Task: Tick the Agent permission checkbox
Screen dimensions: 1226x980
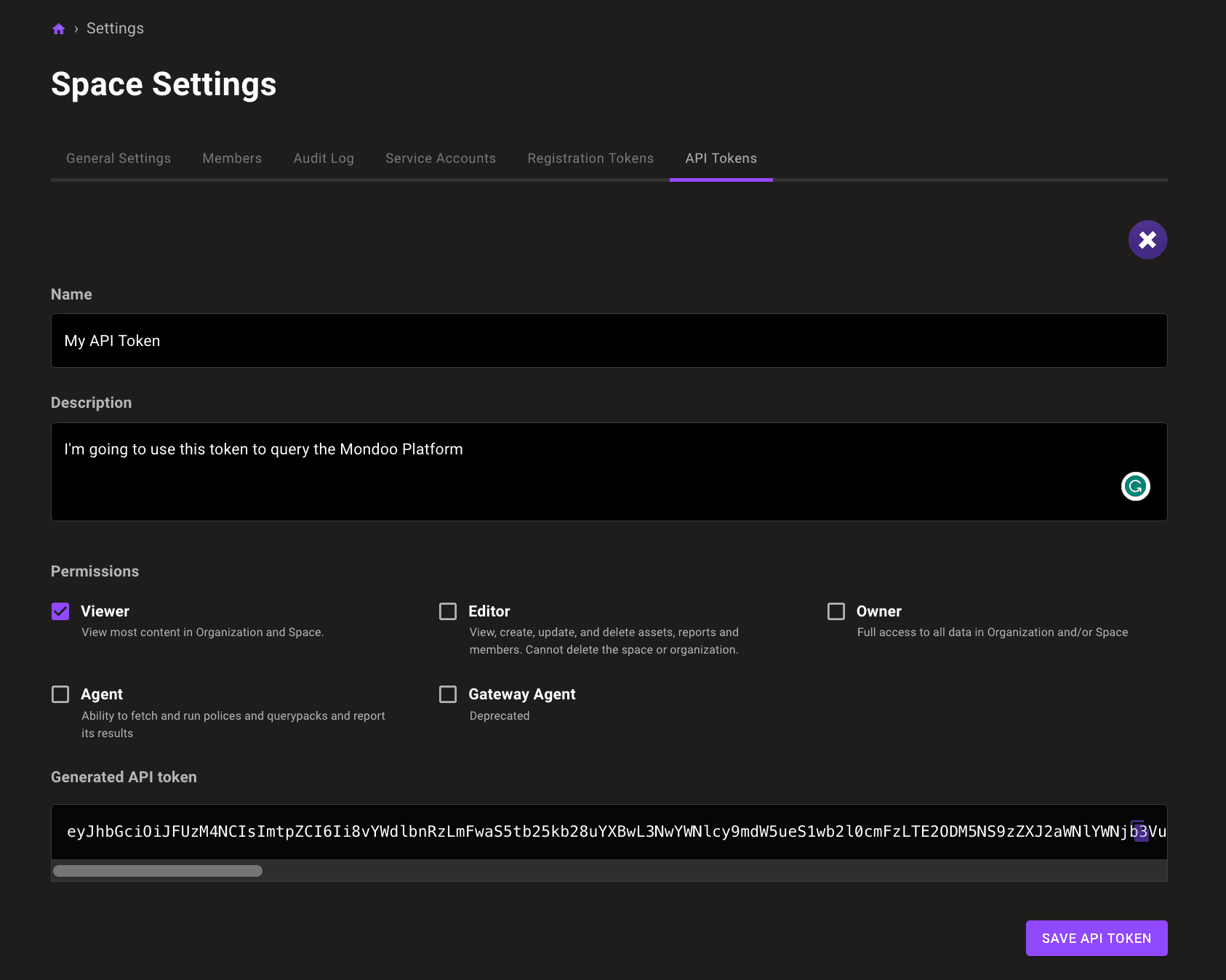Action: pyautogui.click(x=60, y=694)
